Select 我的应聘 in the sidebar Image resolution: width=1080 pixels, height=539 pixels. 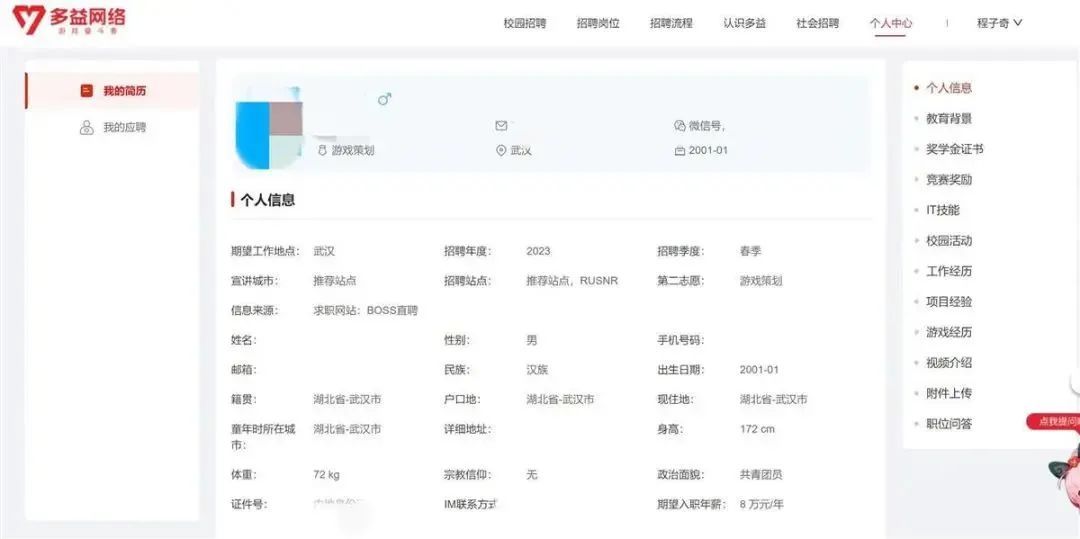coord(124,128)
